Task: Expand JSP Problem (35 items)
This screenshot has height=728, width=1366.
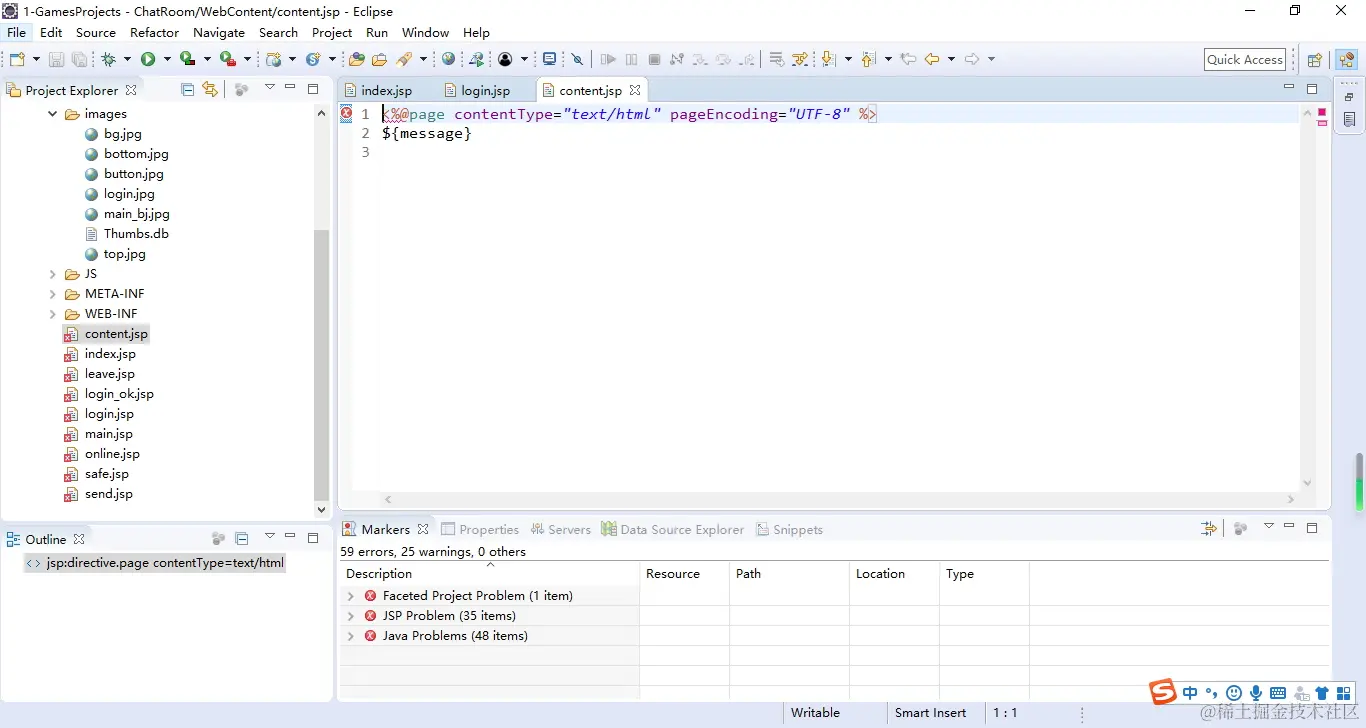Action: (350, 616)
